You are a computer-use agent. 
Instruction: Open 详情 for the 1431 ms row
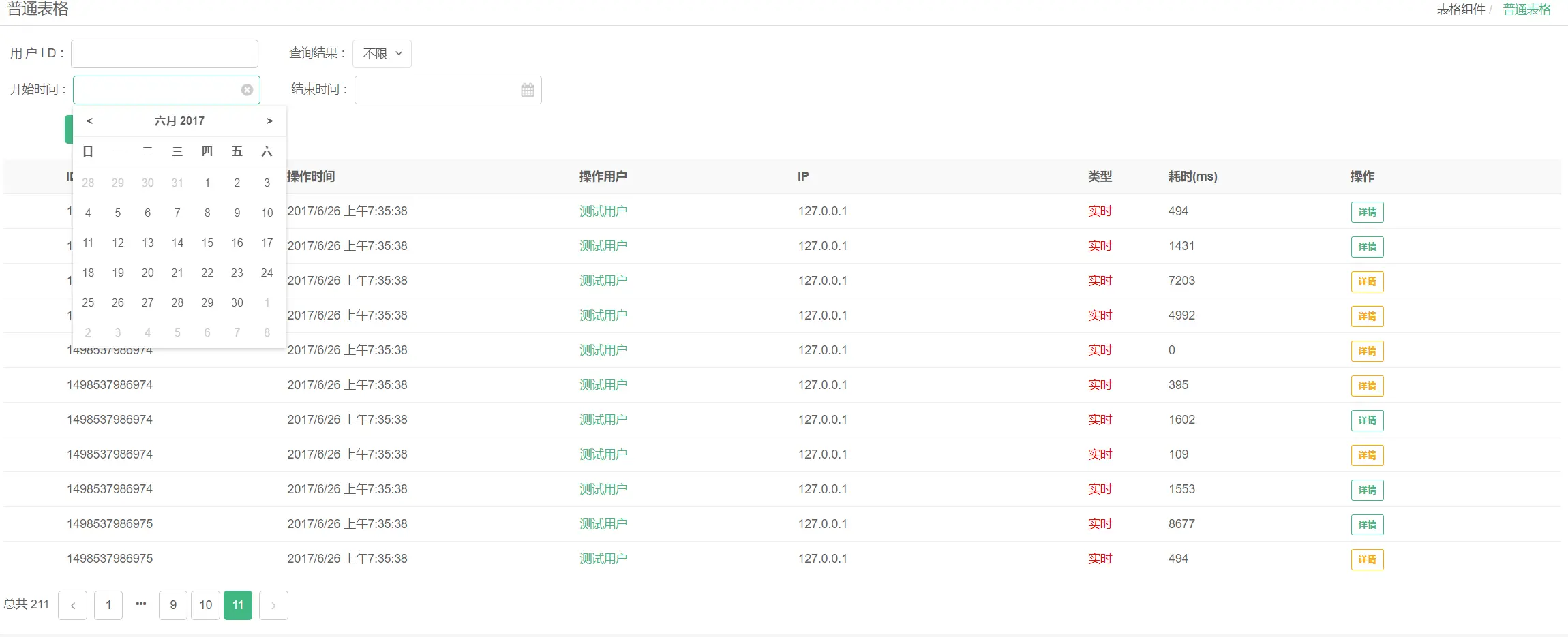coord(1367,247)
